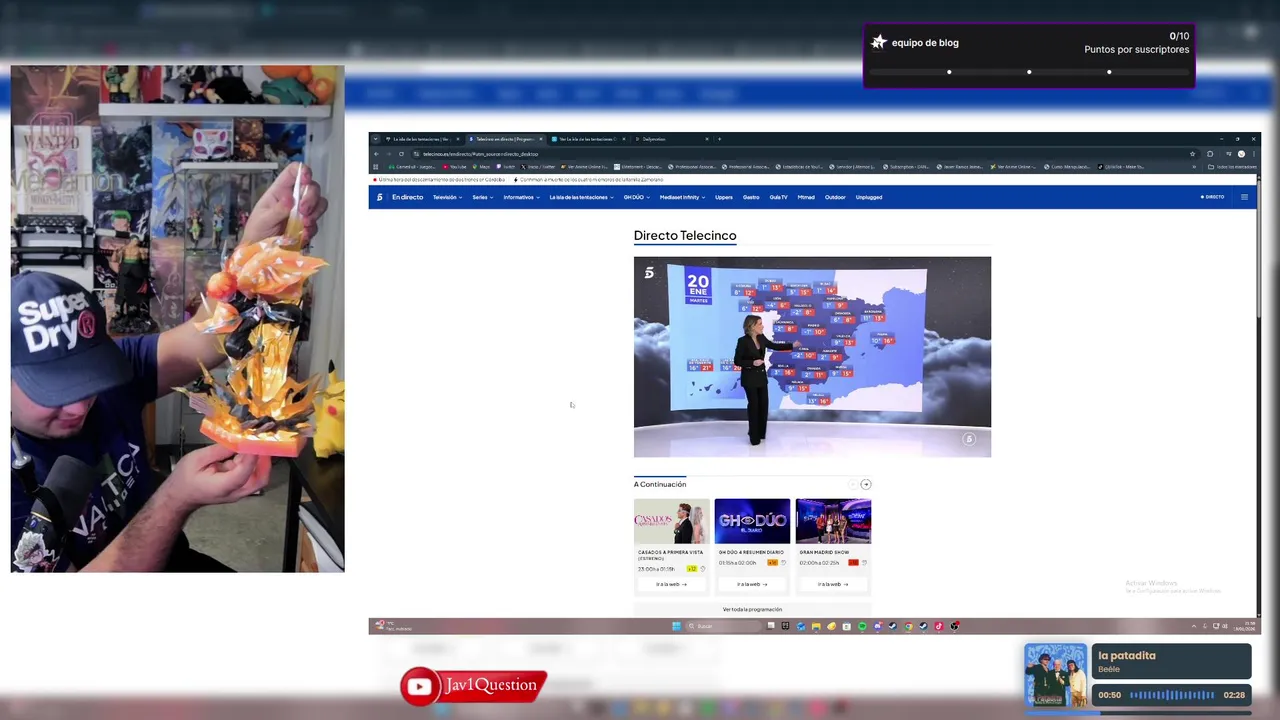Open the Guía TV menu item

pos(778,197)
